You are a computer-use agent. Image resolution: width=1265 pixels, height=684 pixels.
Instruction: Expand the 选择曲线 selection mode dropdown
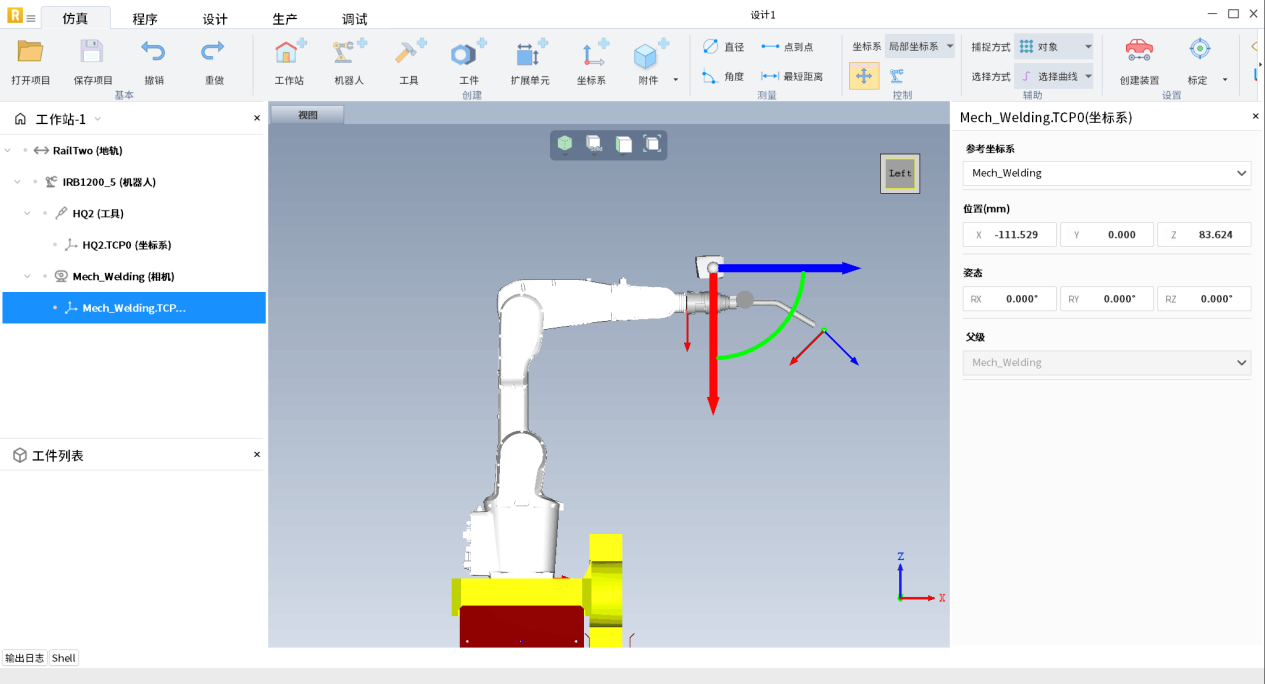pos(1088,76)
